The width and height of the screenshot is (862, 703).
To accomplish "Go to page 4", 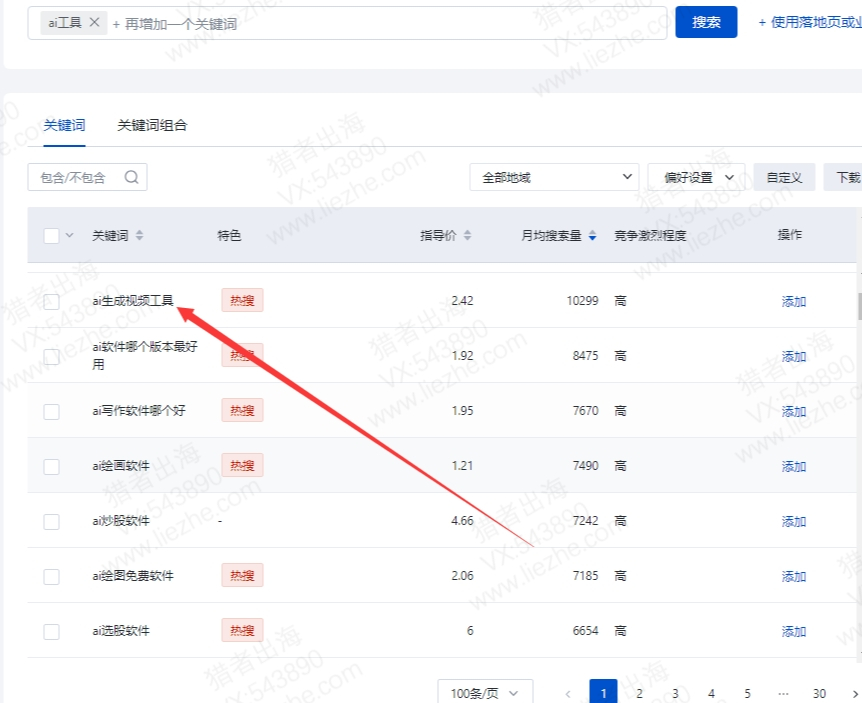I will tap(711, 694).
